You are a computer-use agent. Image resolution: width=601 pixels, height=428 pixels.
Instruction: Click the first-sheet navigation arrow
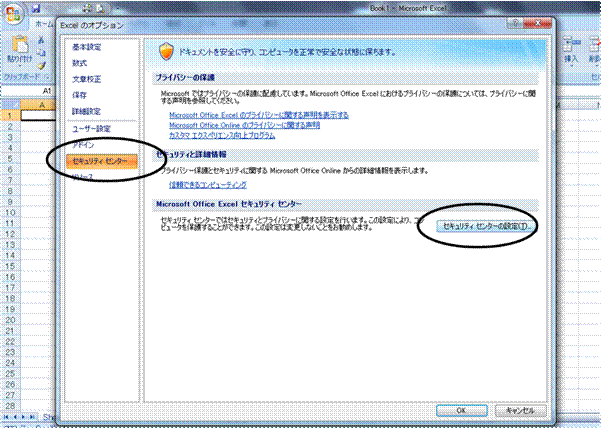tap(7, 417)
